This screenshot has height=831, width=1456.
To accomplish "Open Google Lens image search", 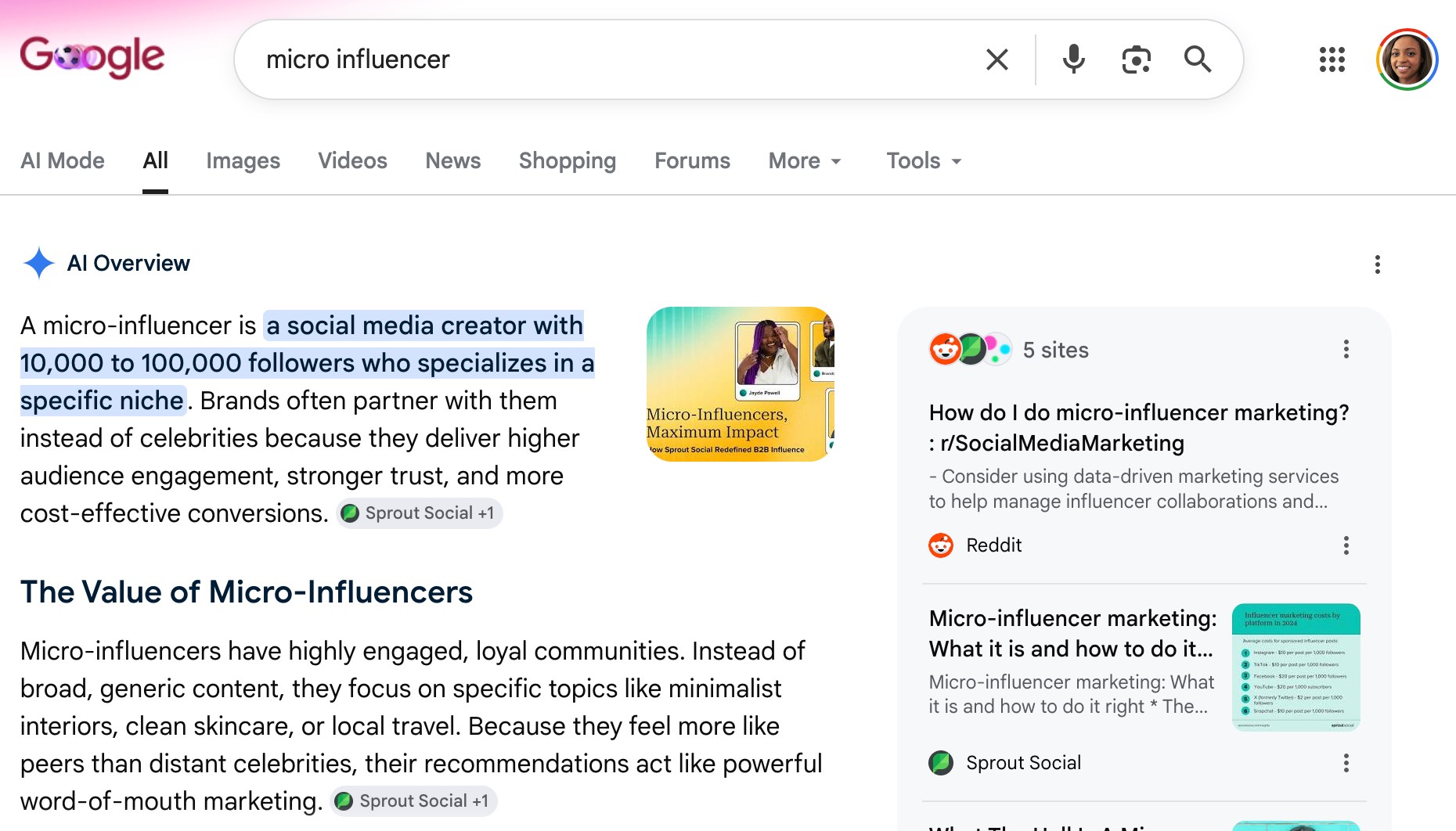I will pos(1136,59).
